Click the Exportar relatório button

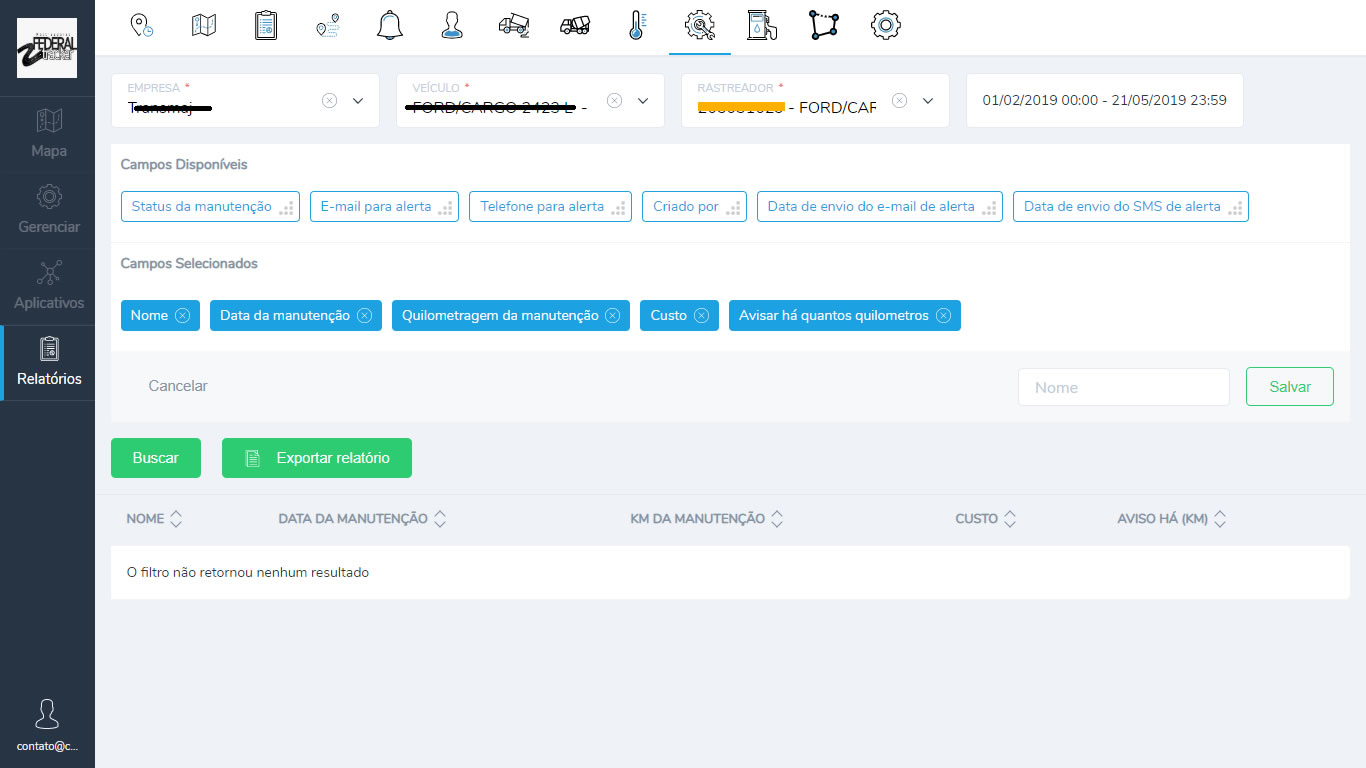click(x=317, y=458)
